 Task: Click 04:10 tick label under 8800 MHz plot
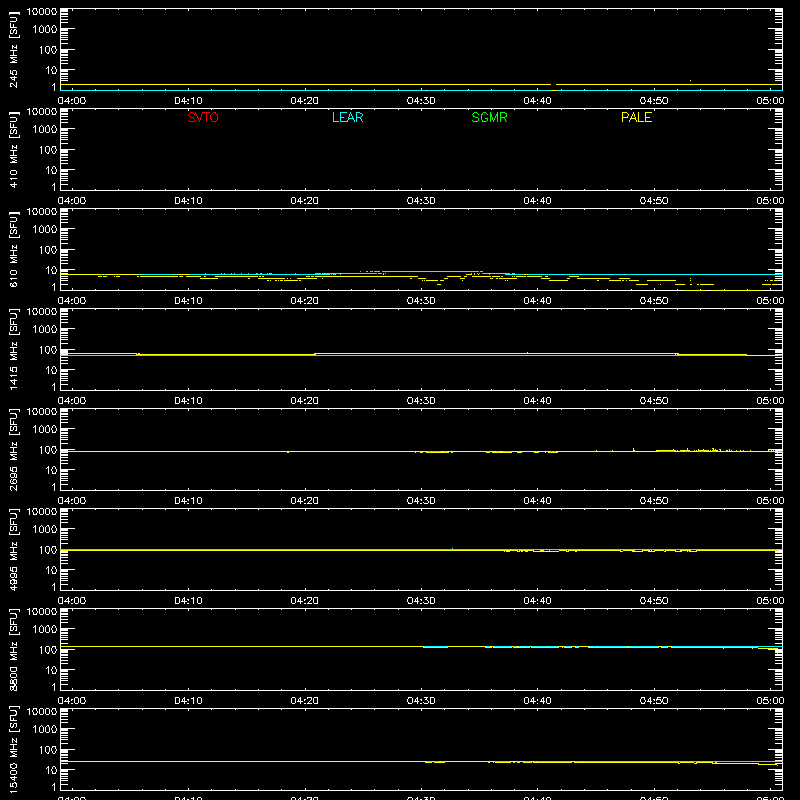click(x=188, y=701)
